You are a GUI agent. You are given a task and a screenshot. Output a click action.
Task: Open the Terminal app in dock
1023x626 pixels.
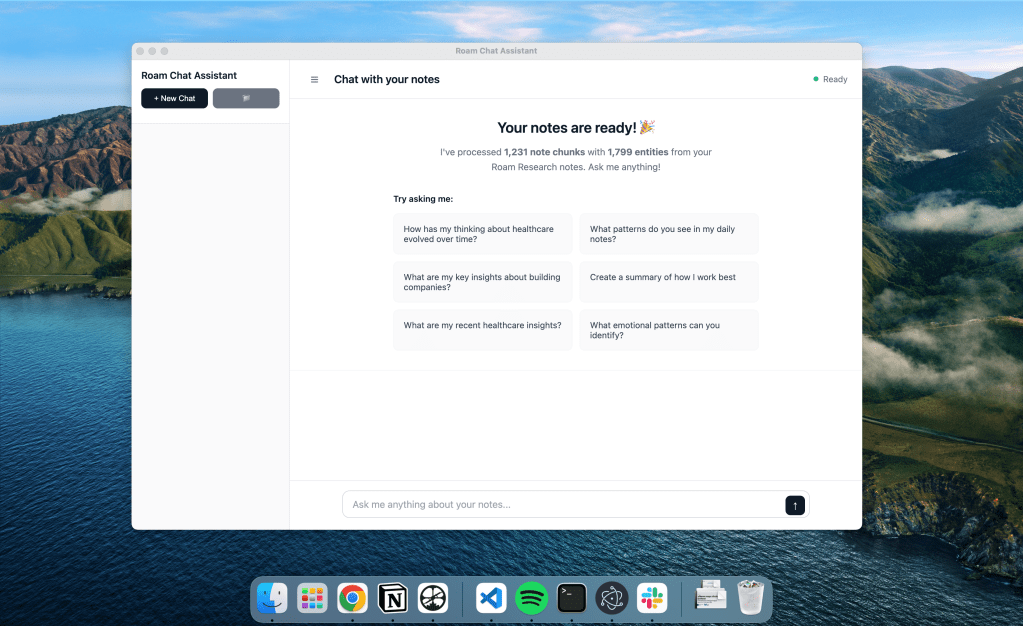572,598
